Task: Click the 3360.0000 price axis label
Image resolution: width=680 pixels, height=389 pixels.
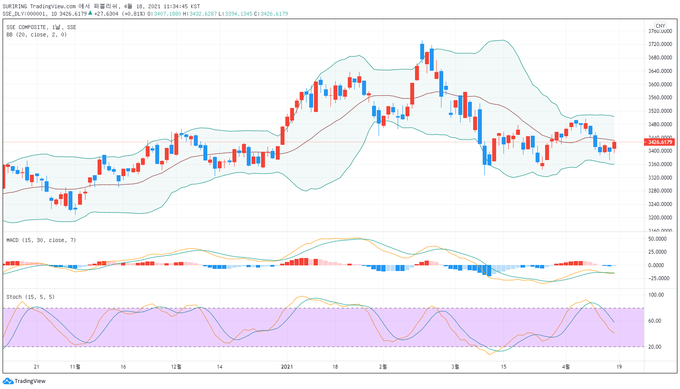Action: tap(660, 164)
